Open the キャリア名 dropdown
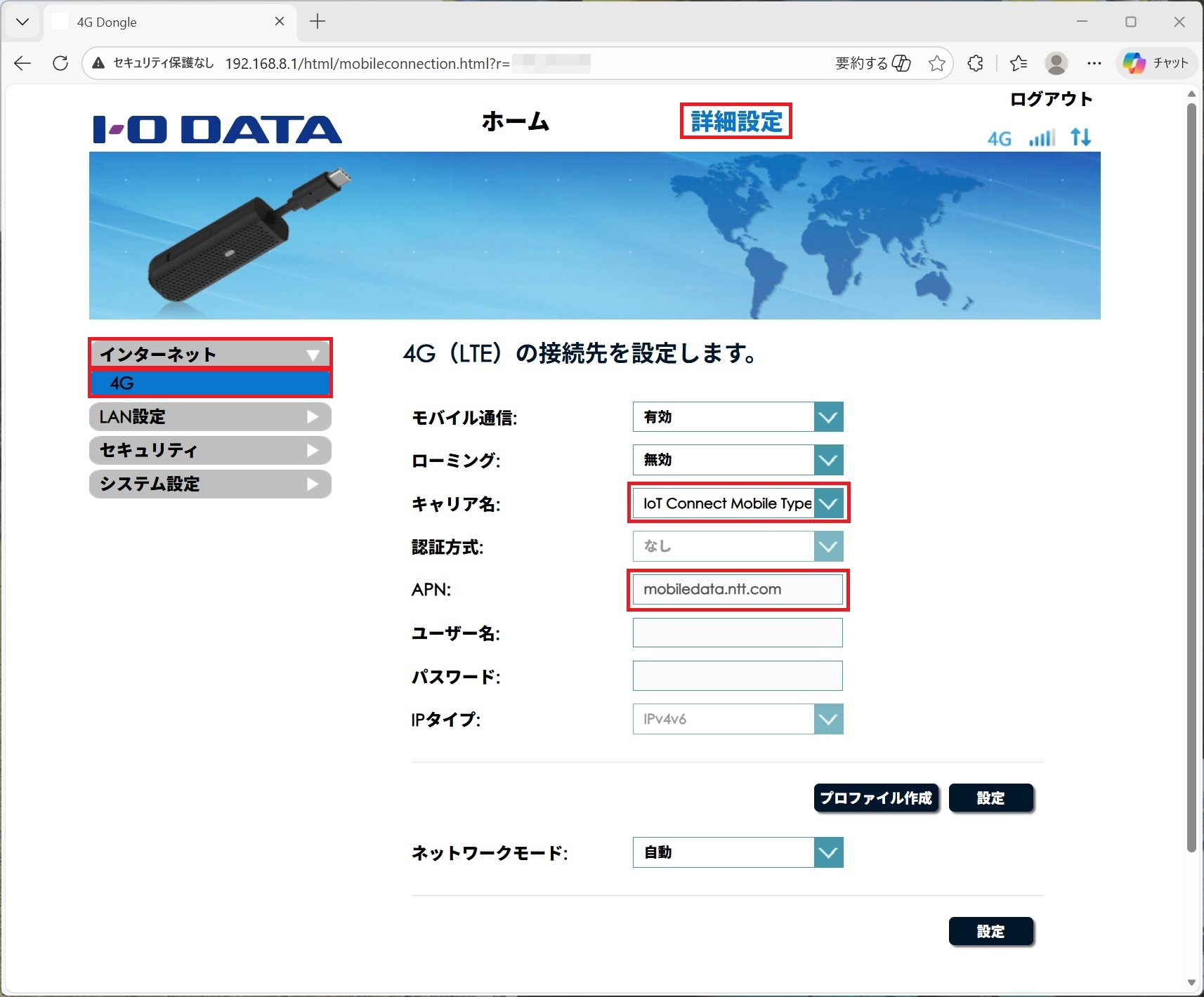The image size is (1204, 997). (x=738, y=503)
